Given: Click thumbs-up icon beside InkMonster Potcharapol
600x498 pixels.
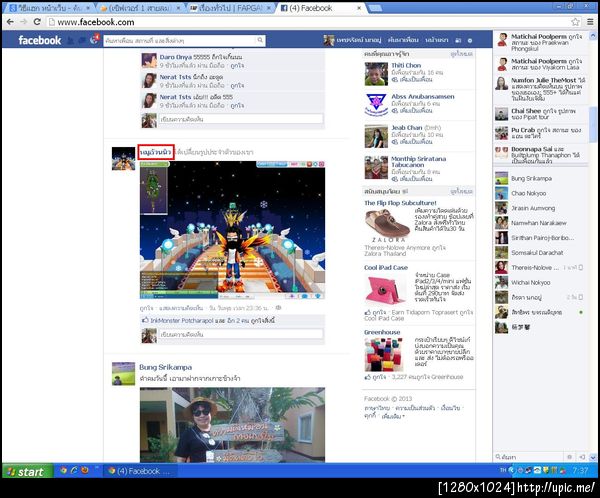Looking at the screenshot, I should pos(145,320).
